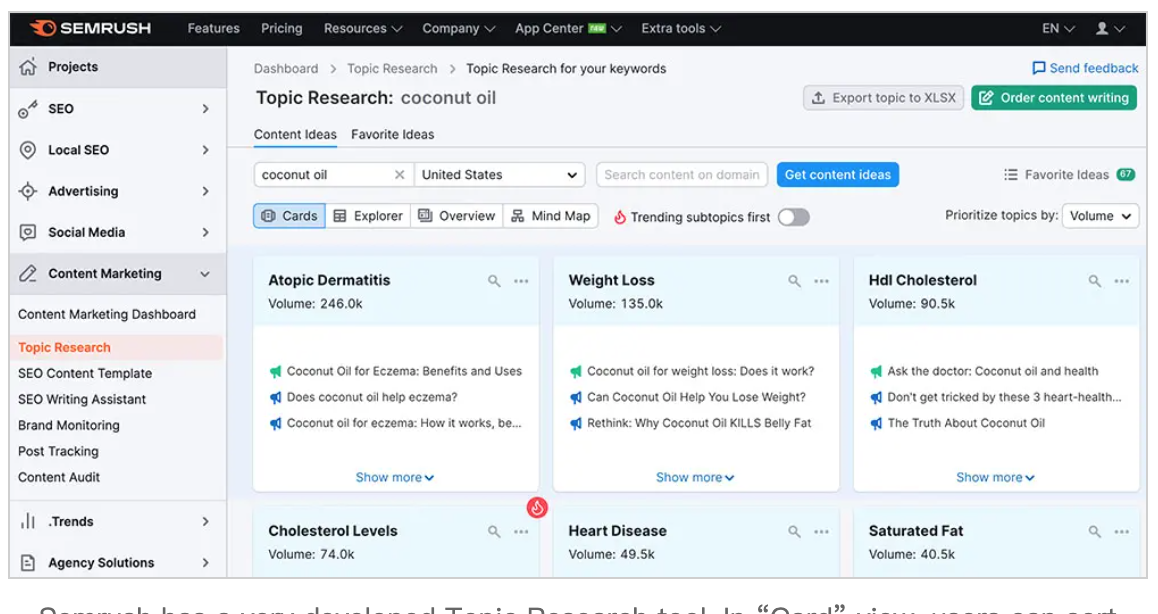This screenshot has width=1158, height=614.
Task: Click the SEO key icon in sidebar
Action: 27,109
